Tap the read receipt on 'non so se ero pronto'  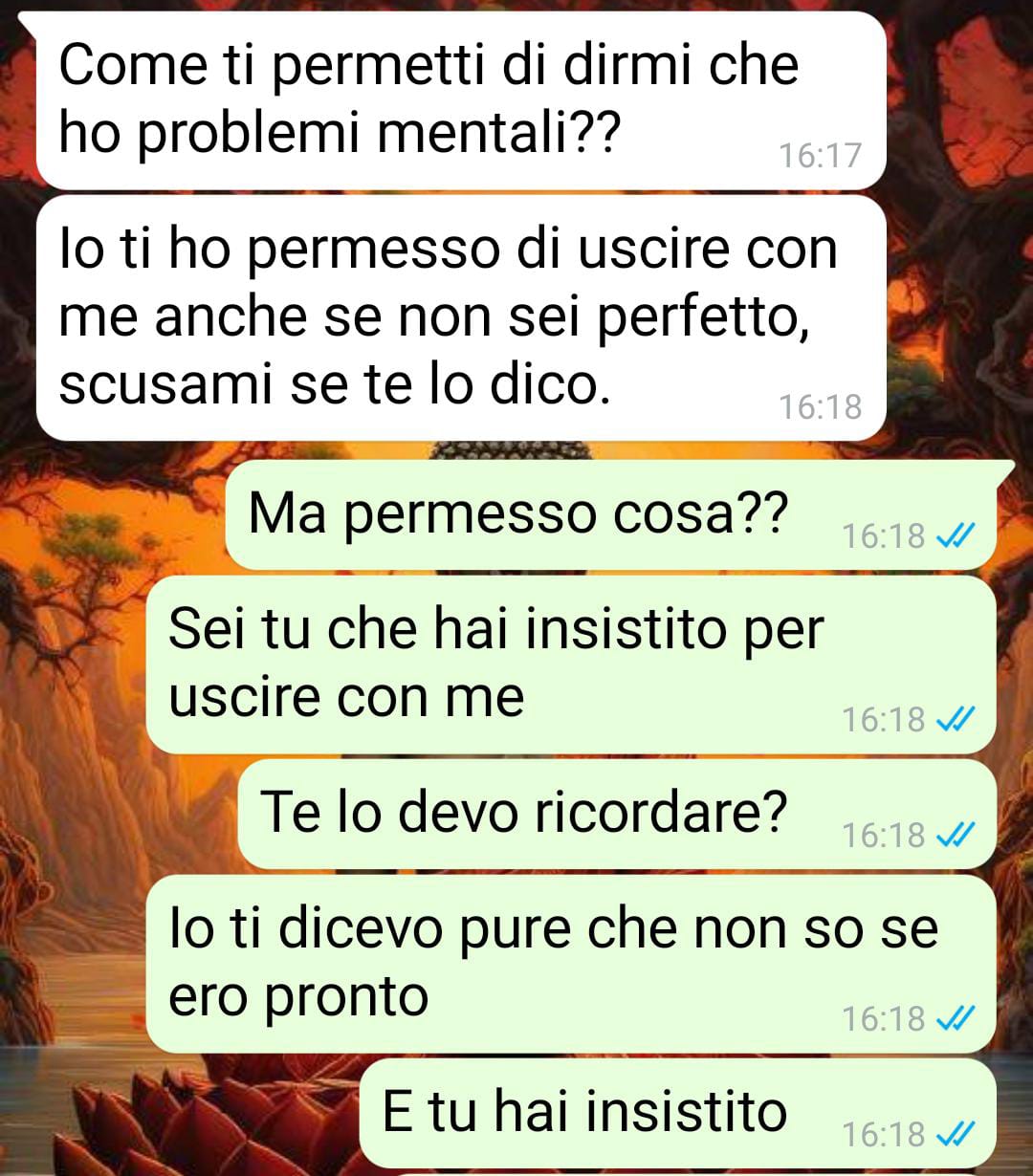click(x=955, y=1019)
